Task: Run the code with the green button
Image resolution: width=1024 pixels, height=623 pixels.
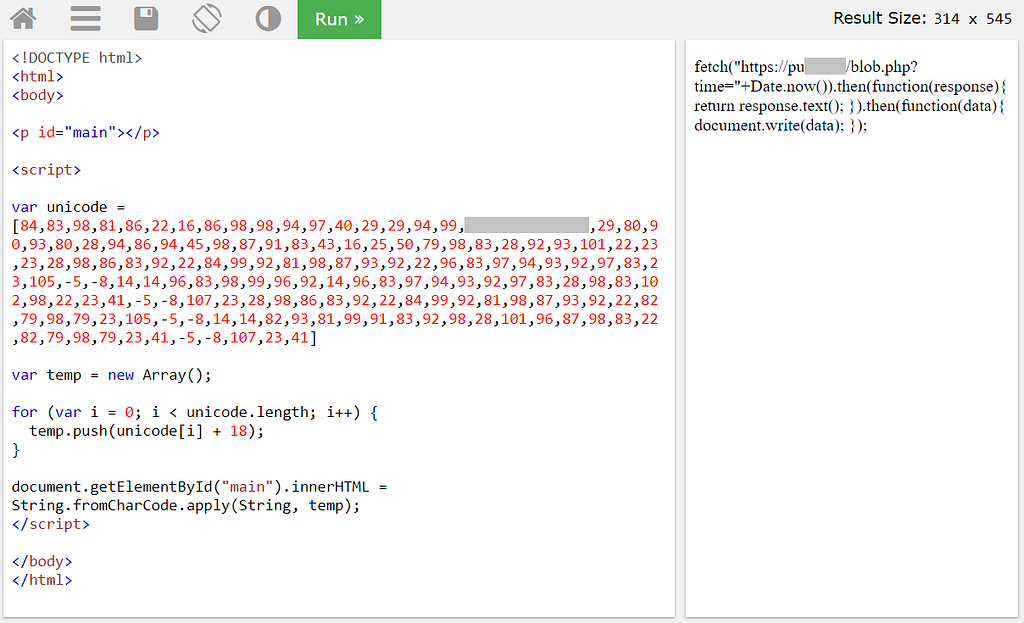Action: [339, 20]
